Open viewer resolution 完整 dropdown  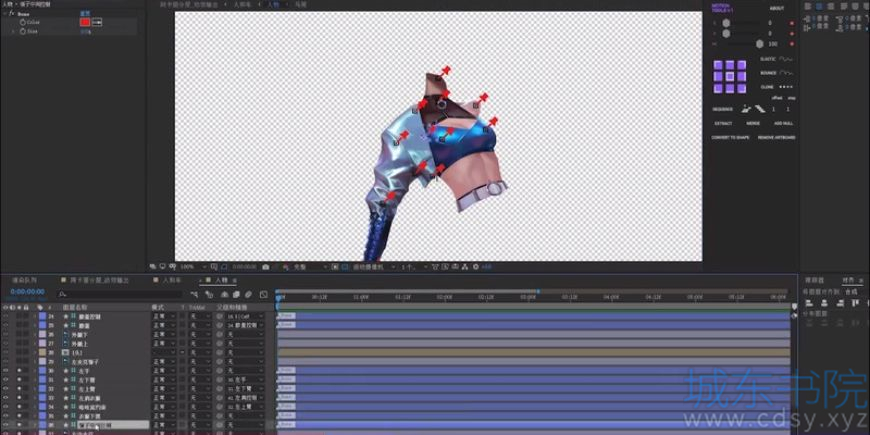pyautogui.click(x=310, y=267)
